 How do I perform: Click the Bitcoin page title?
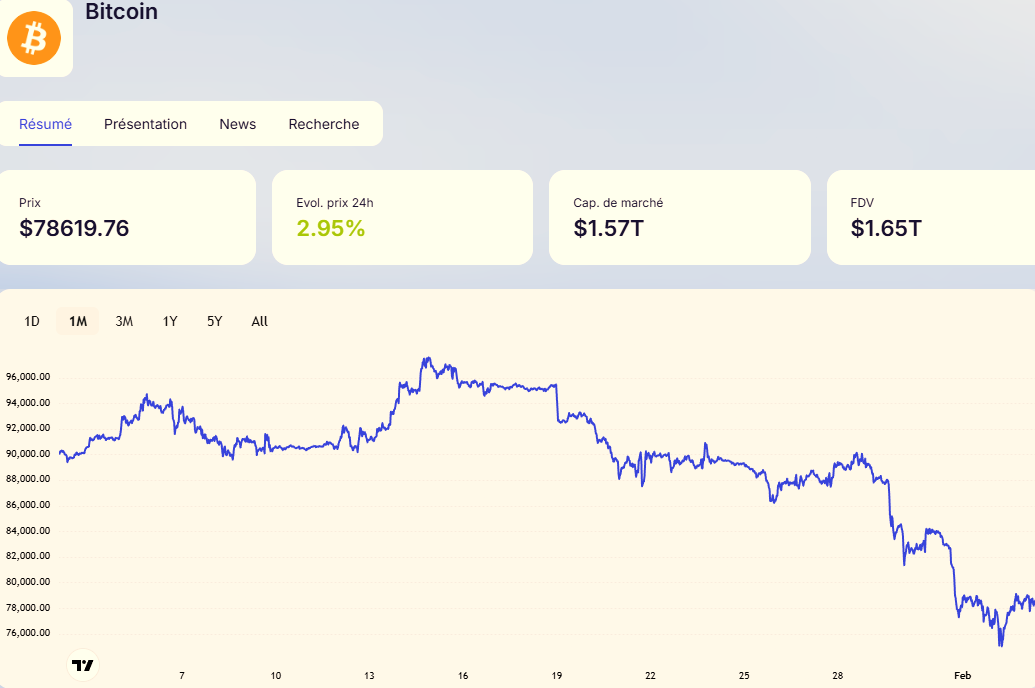[121, 12]
